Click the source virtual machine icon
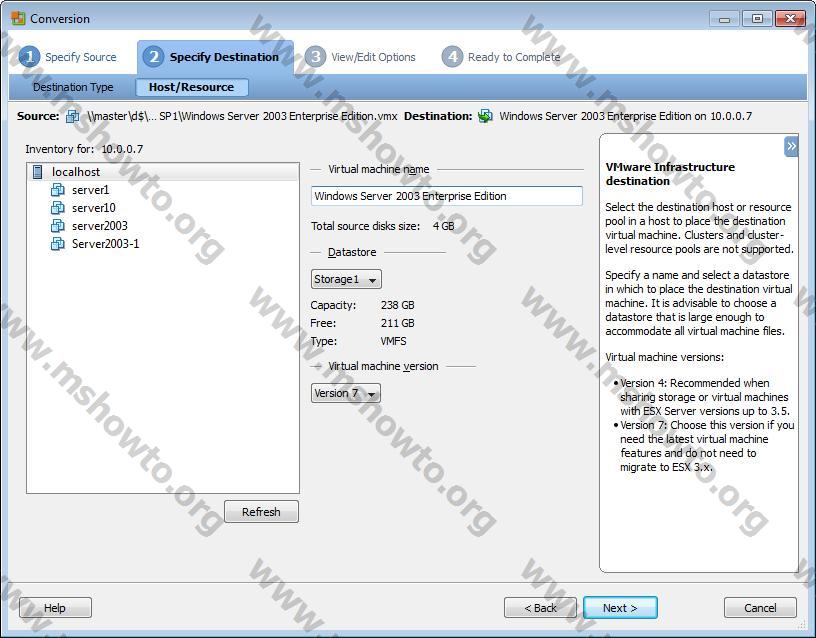The width and height of the screenshot is (816, 638). (73, 116)
